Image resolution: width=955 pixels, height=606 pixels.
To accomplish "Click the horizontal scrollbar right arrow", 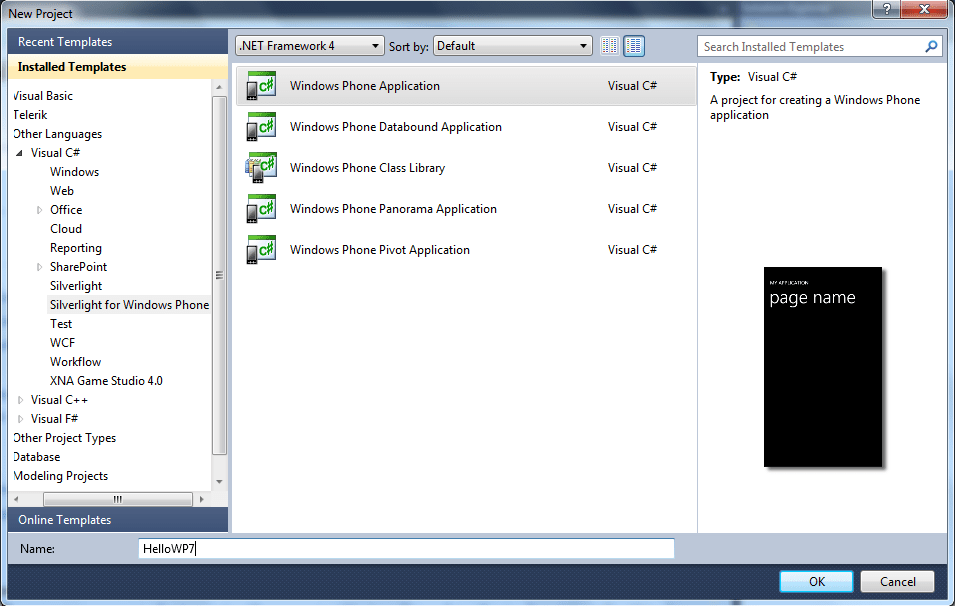I will (202, 499).
